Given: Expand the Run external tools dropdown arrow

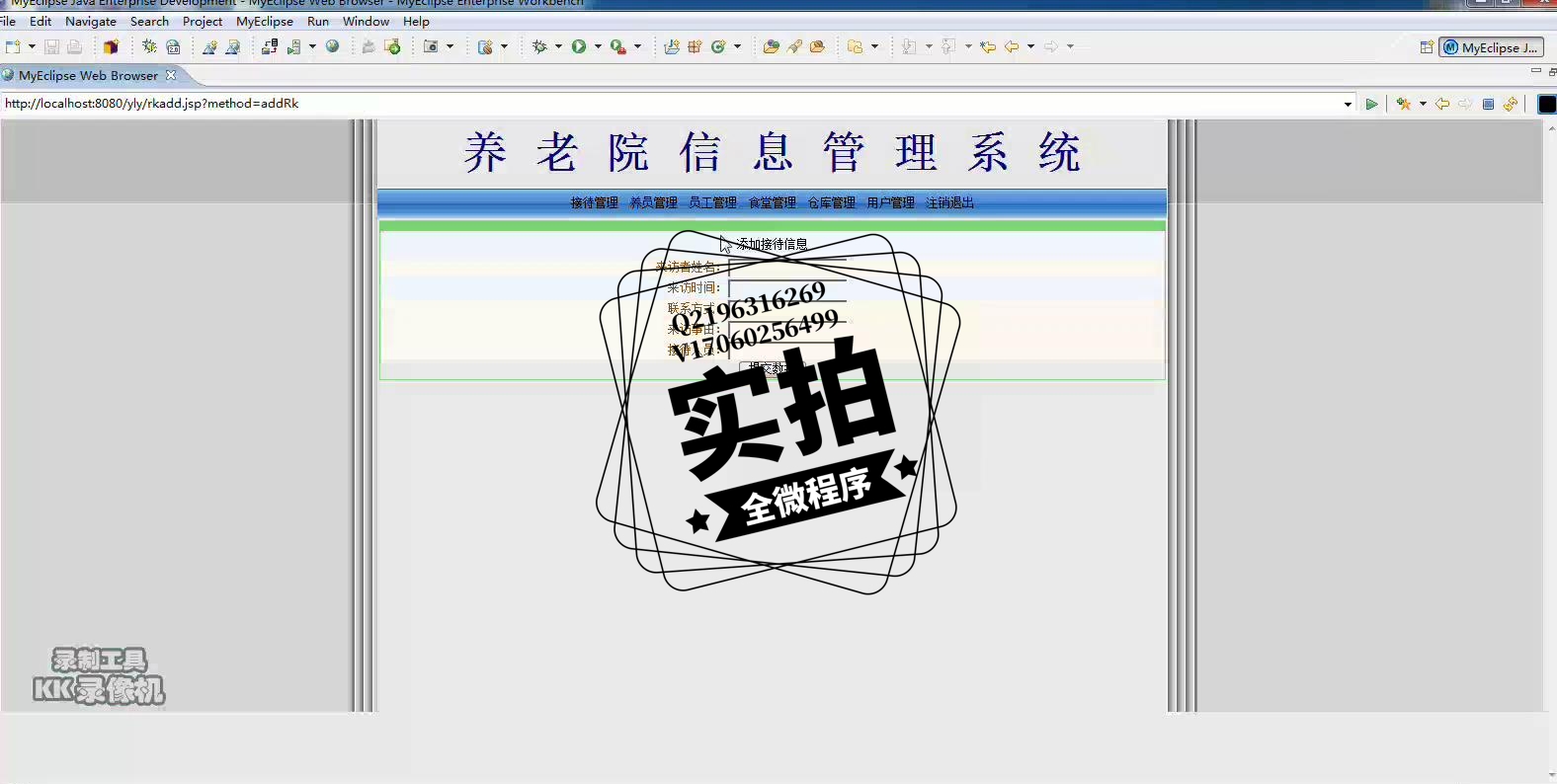Looking at the screenshot, I should 637,46.
